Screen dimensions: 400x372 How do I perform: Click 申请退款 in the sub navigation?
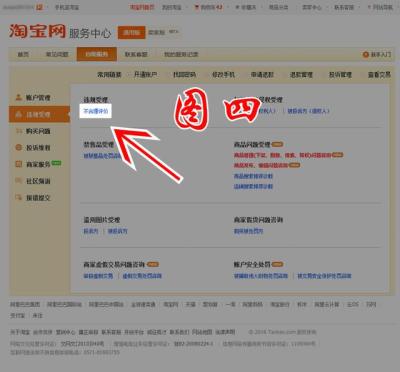click(262, 75)
